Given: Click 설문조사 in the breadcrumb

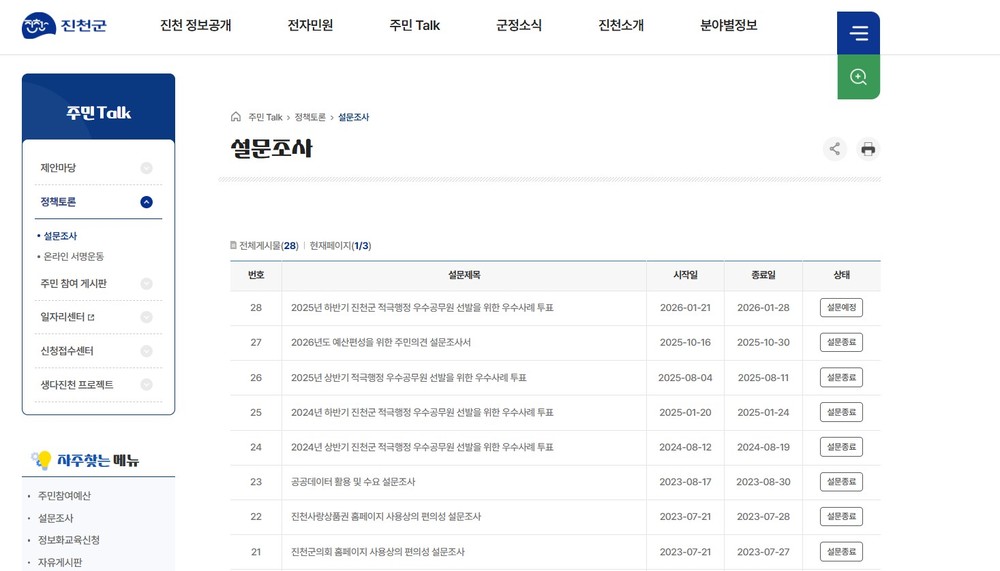Looking at the screenshot, I should [x=353, y=117].
